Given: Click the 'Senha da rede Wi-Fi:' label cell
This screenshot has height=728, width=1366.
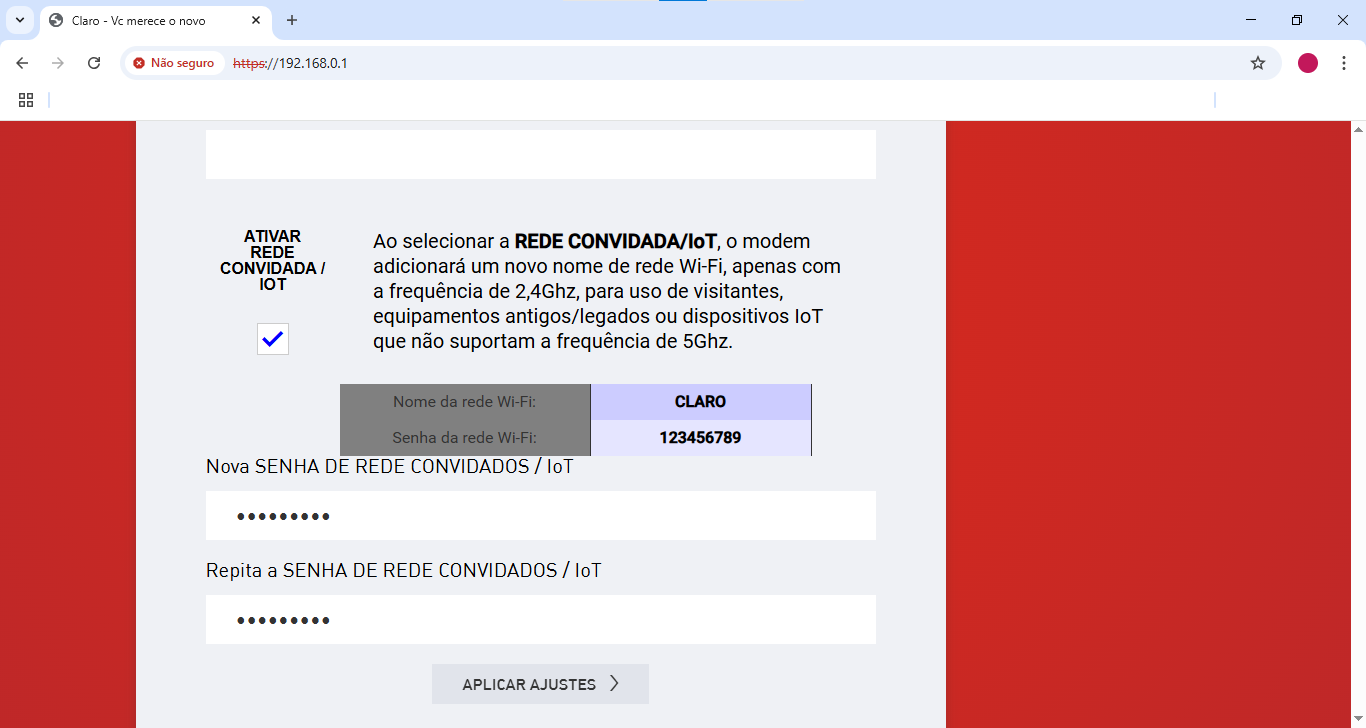Looking at the screenshot, I should (465, 438).
